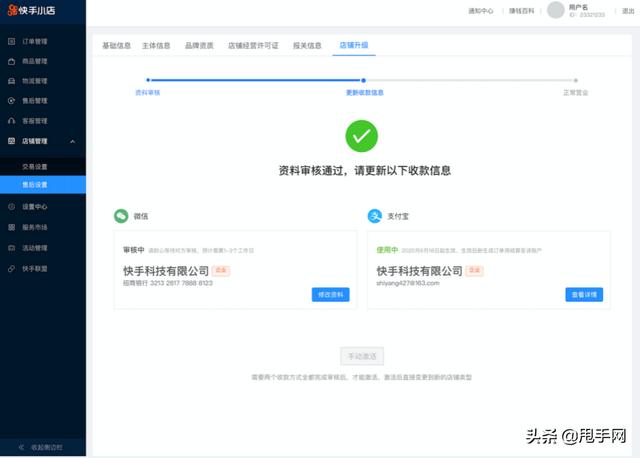
Task: Open 赚钱百科 link in header
Action: tap(522, 11)
